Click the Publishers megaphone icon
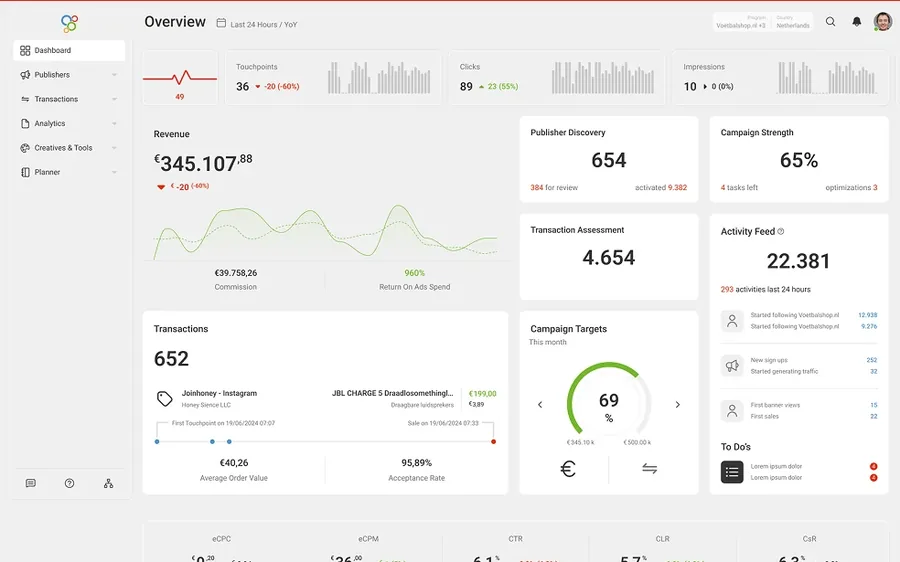 click(25, 75)
